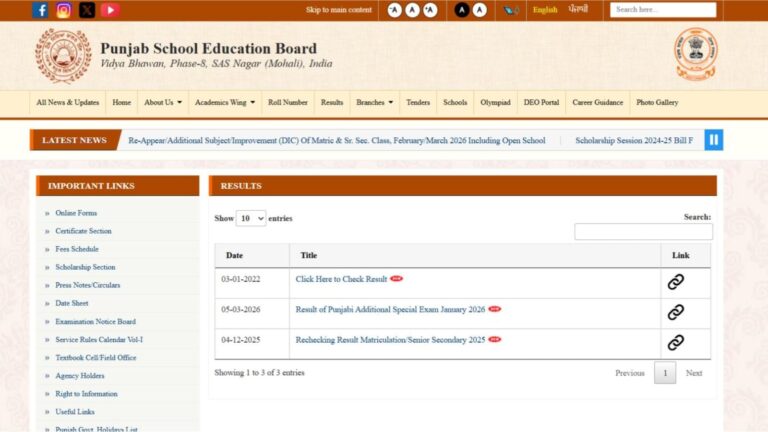Open Schools menu item
This screenshot has height=432, width=768.
455,102
